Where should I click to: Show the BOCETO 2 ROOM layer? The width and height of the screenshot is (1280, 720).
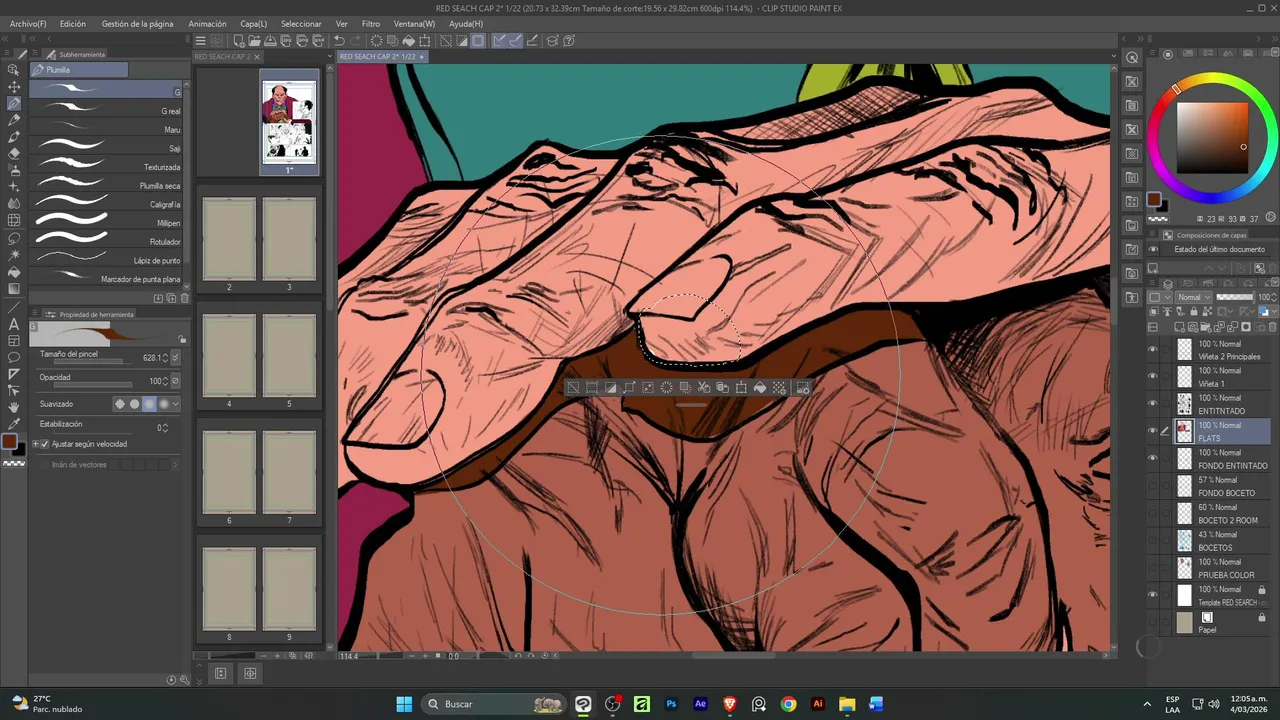pyautogui.click(x=1152, y=513)
